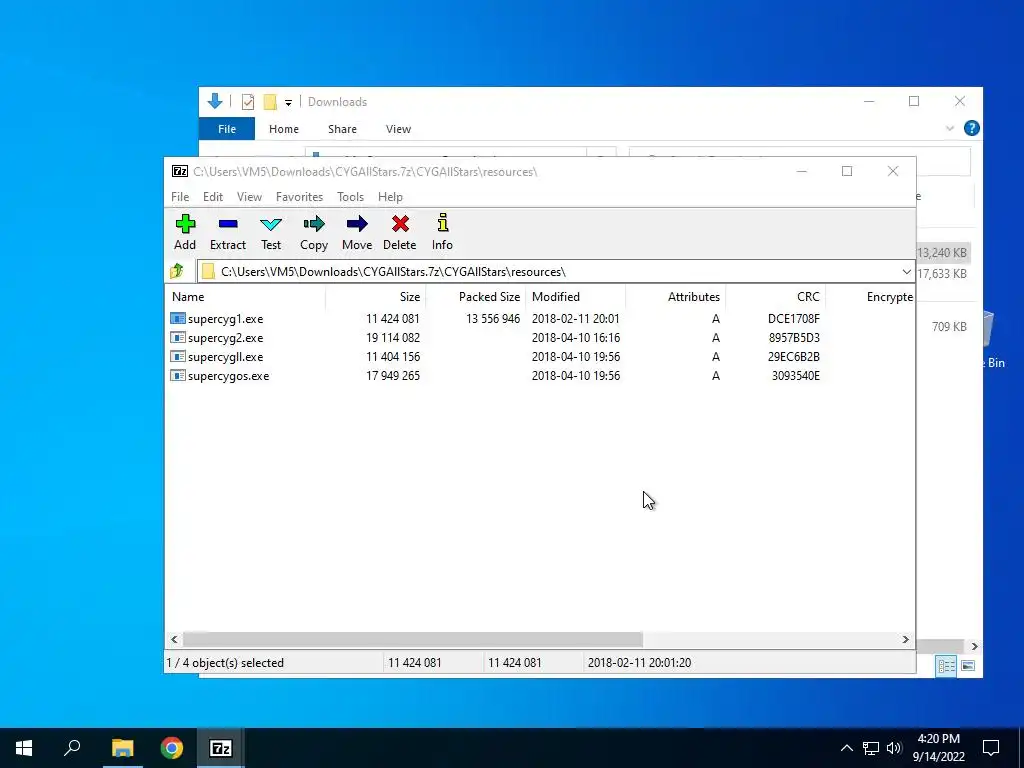Click the 7-Zip scrollbar right arrow
Viewport: 1024px width, 768px height.
coord(905,639)
